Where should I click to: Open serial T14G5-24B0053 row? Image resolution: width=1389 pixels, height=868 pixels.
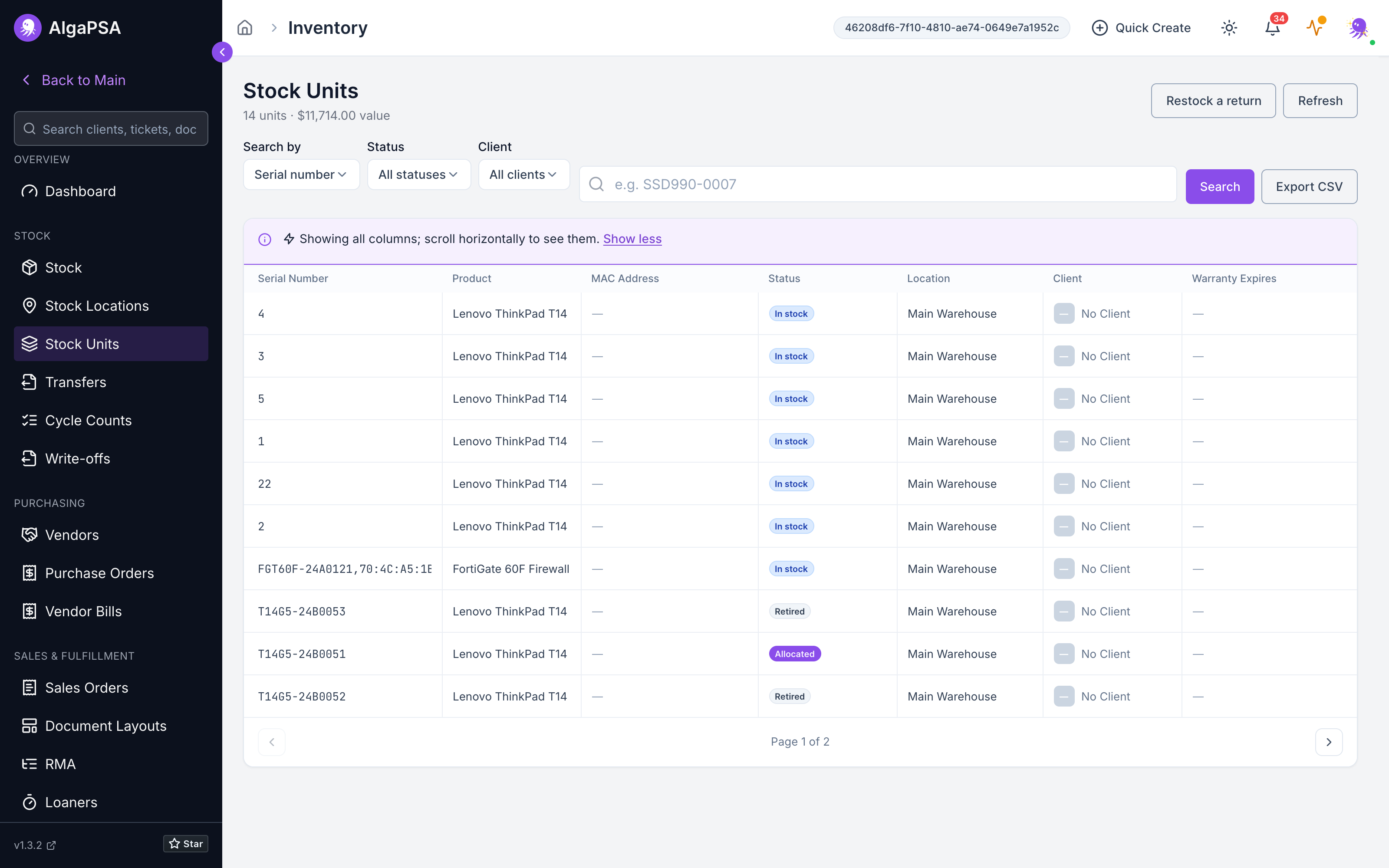[x=800, y=612]
